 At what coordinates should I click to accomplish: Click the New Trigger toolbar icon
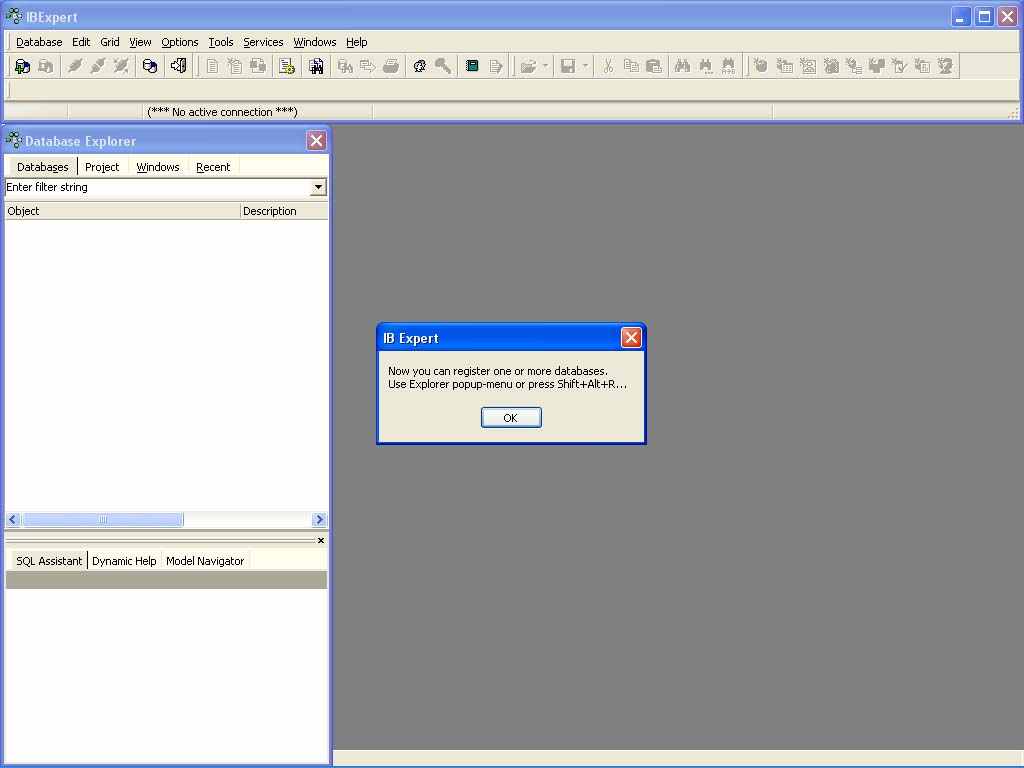pos(854,66)
